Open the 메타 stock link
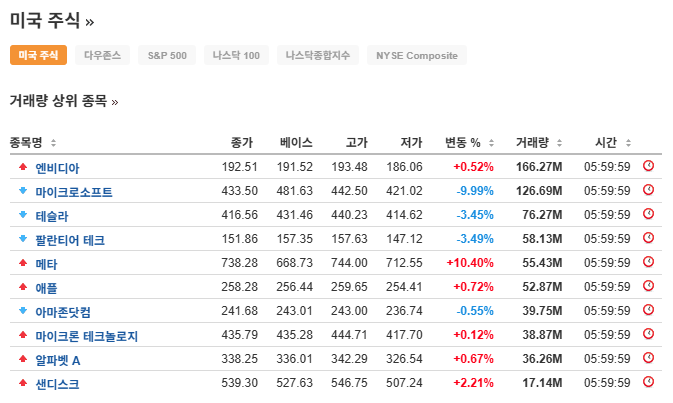673x403 pixels. (x=46, y=264)
